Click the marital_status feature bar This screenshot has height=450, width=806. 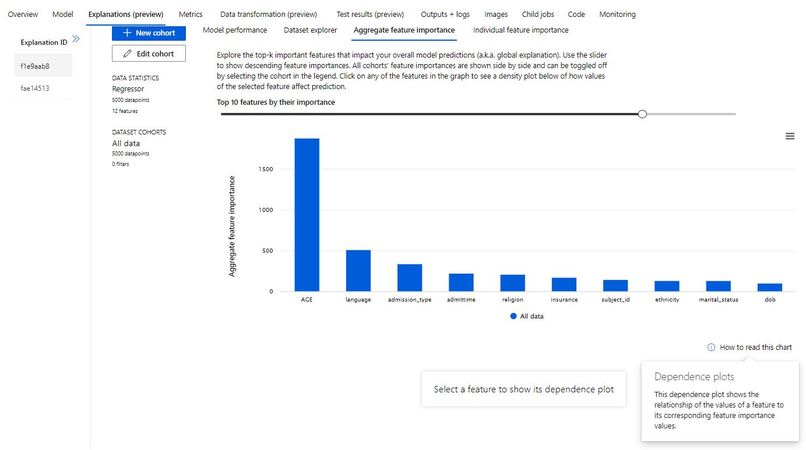point(718,286)
